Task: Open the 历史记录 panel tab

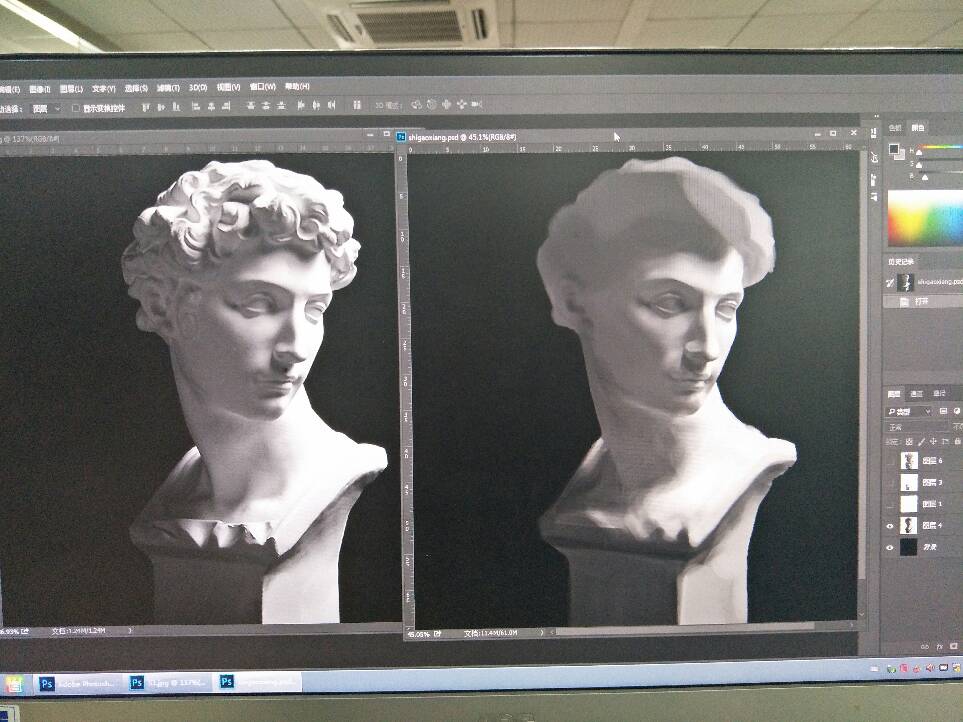Action: [x=901, y=262]
